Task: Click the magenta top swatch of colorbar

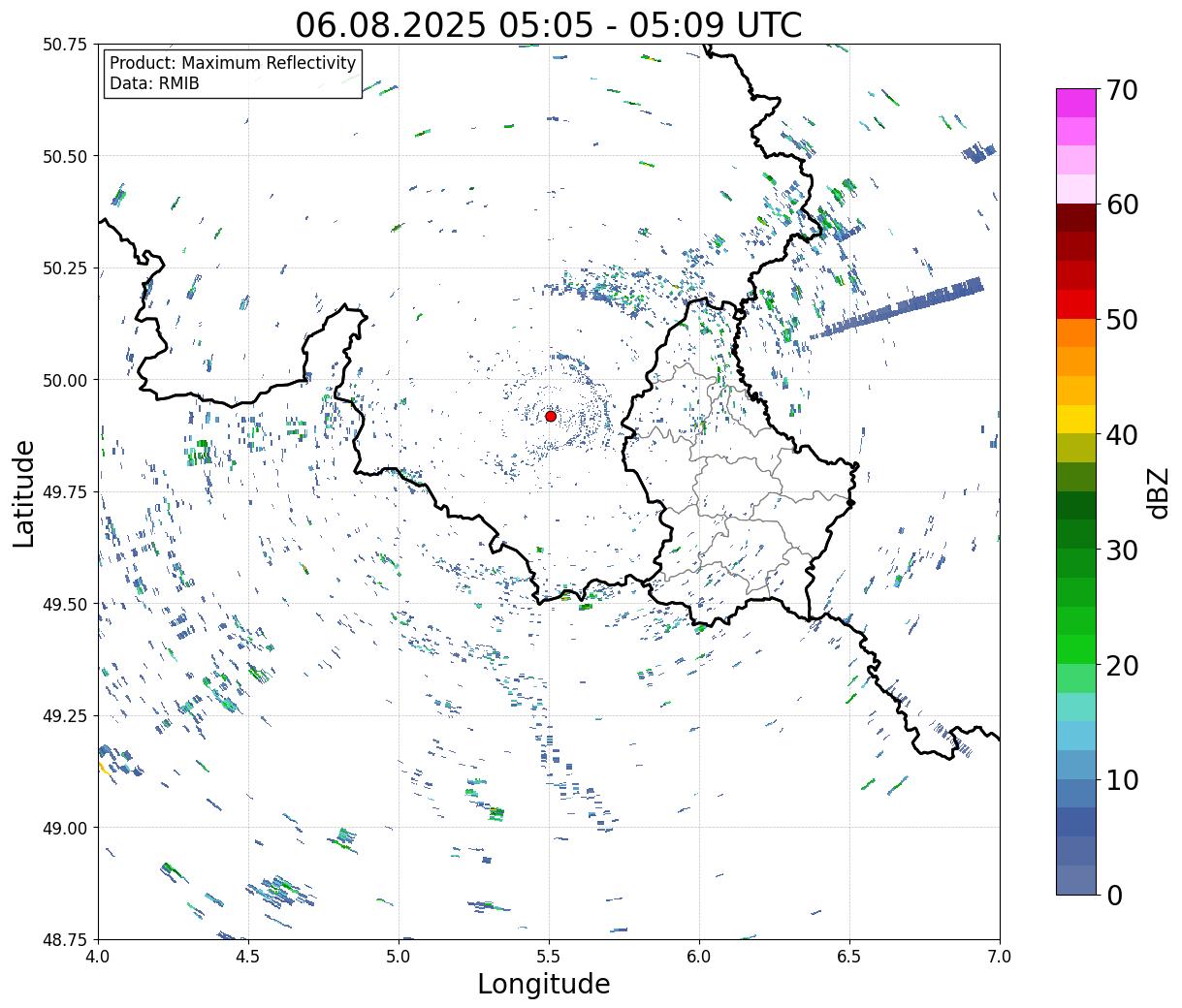Action: coord(1076,103)
